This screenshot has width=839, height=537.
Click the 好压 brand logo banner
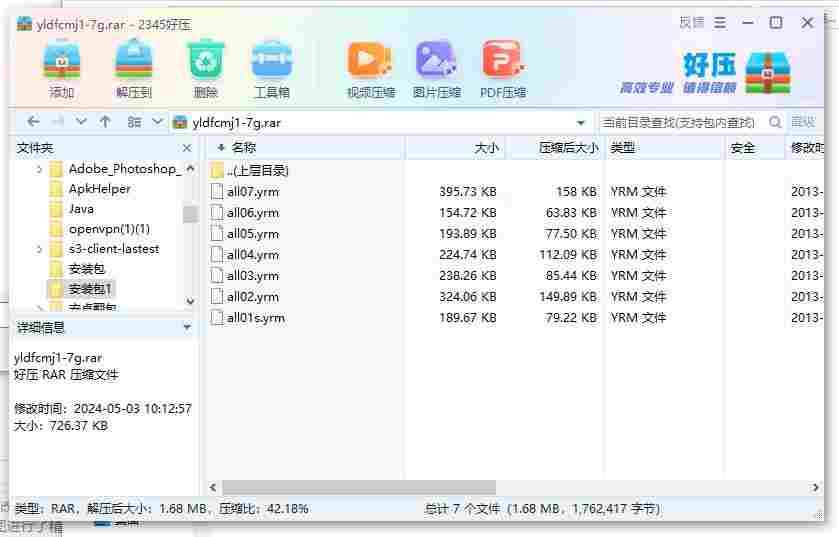705,73
